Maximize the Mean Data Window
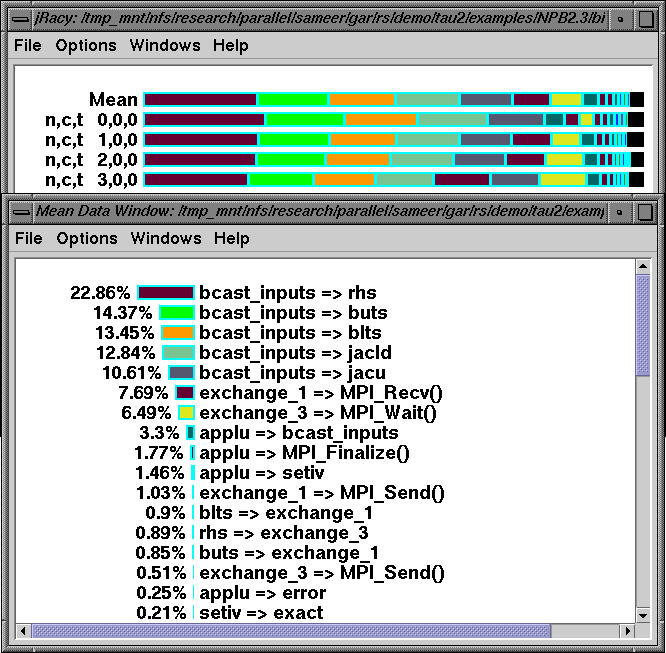666x653 pixels. pyautogui.click(x=645, y=212)
